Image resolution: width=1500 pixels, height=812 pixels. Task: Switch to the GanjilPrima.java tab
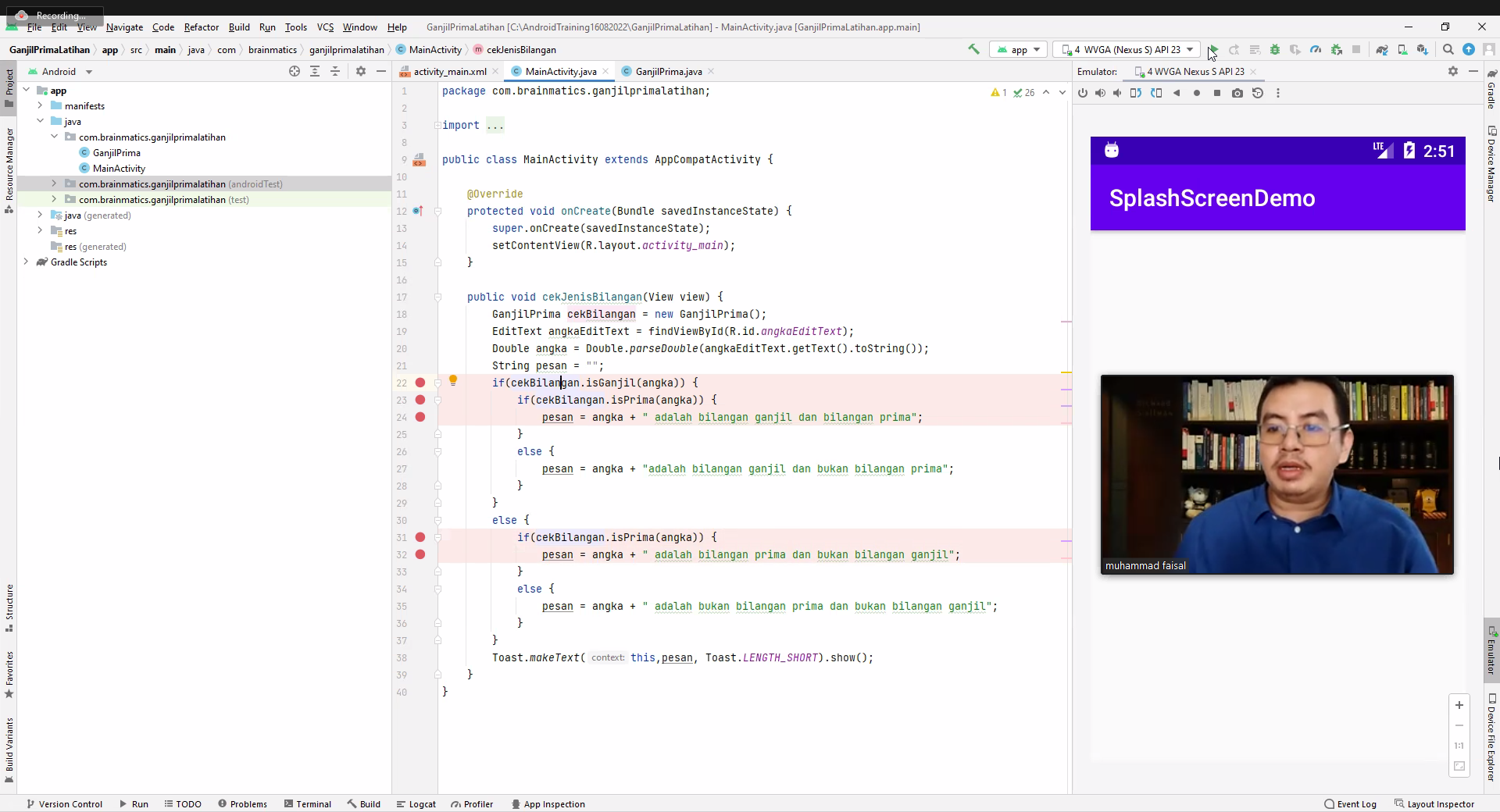668,71
